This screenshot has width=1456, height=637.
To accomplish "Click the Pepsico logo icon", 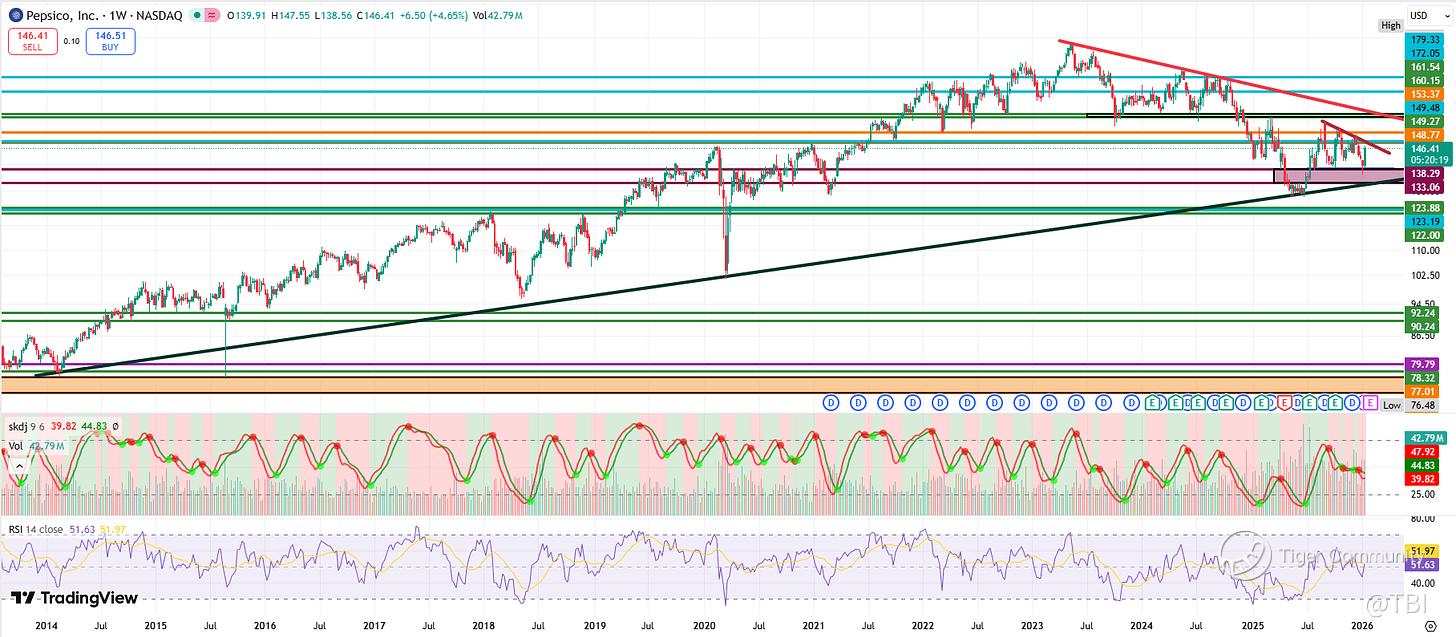I will point(14,15).
